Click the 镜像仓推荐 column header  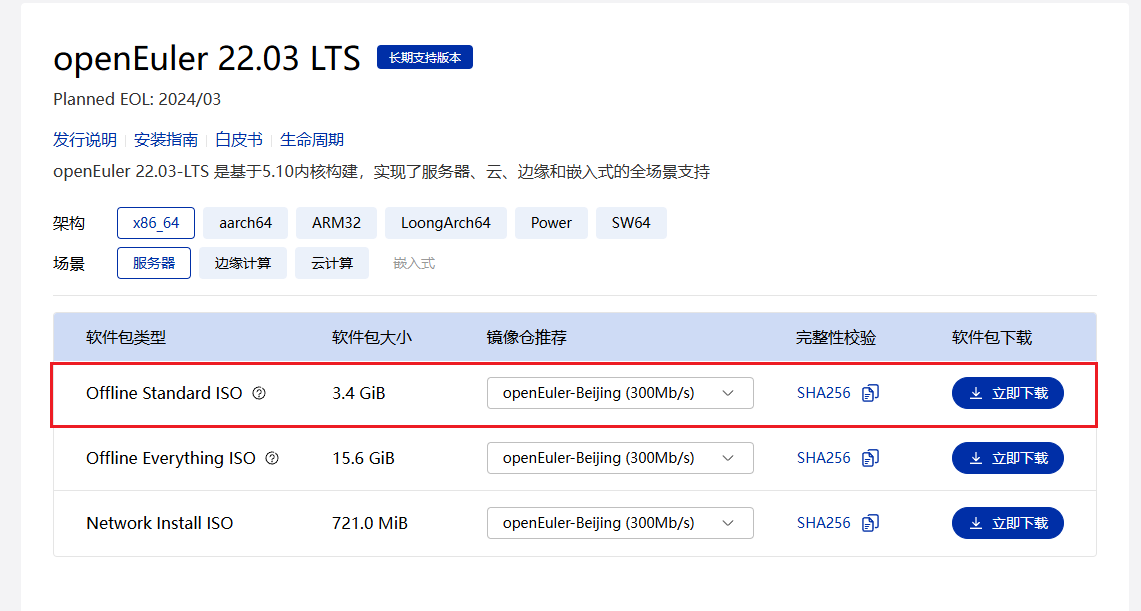[x=526, y=338]
